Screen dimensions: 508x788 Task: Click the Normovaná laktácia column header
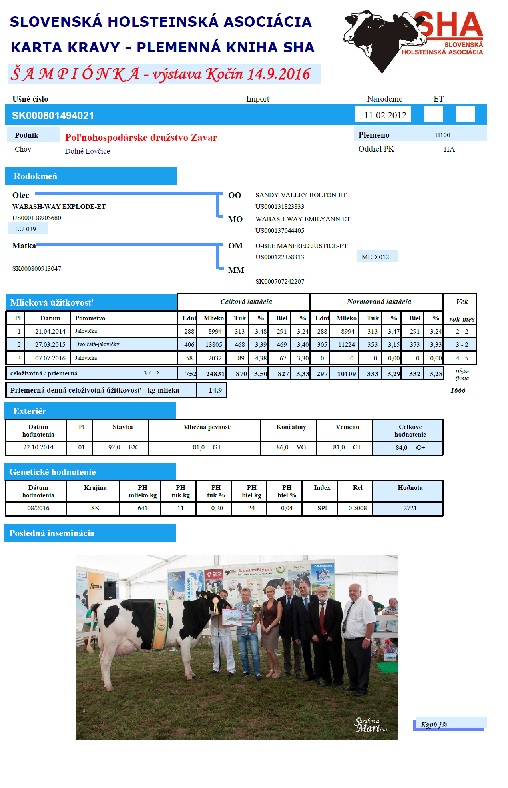pyautogui.click(x=377, y=302)
